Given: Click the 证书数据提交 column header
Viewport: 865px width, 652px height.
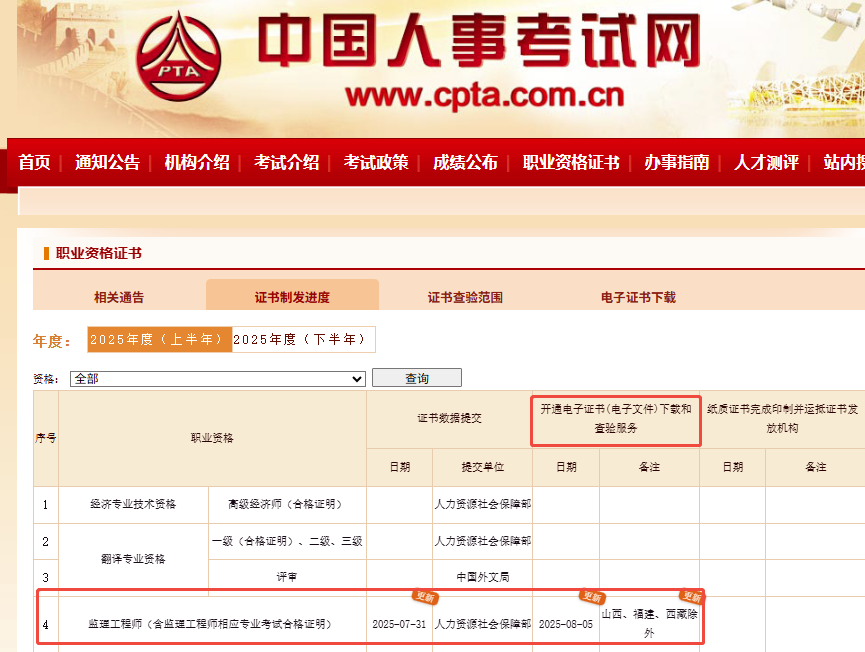Looking at the screenshot, I should click(x=450, y=418).
